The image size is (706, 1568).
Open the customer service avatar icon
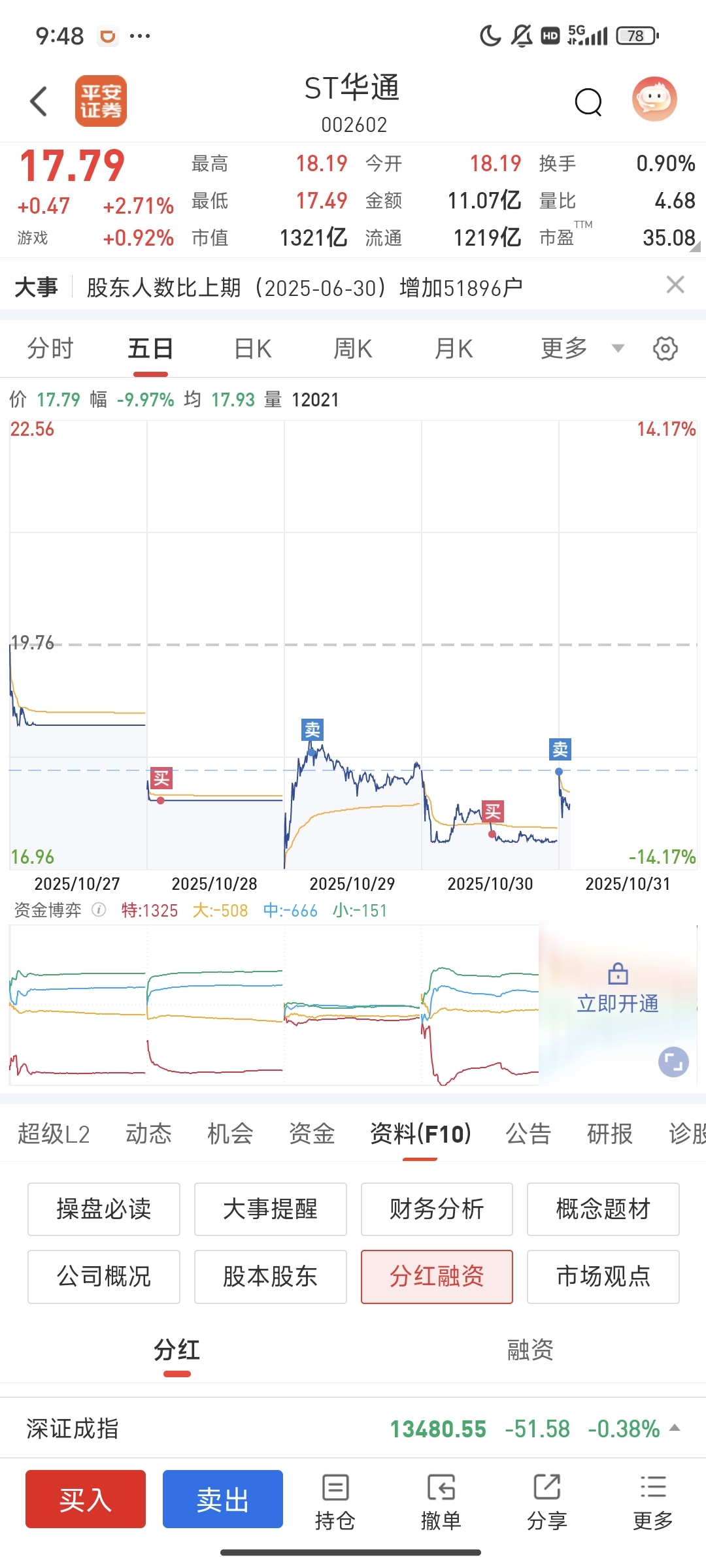[x=654, y=100]
